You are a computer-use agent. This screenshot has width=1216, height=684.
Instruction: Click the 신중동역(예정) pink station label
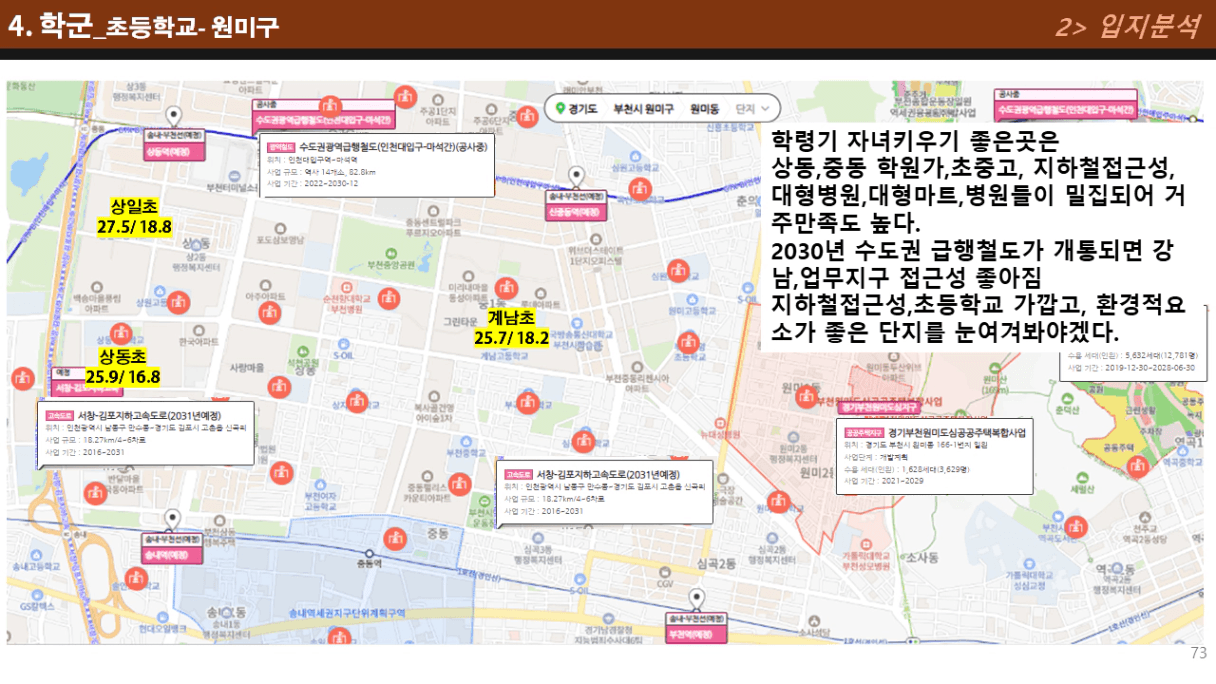point(575,213)
